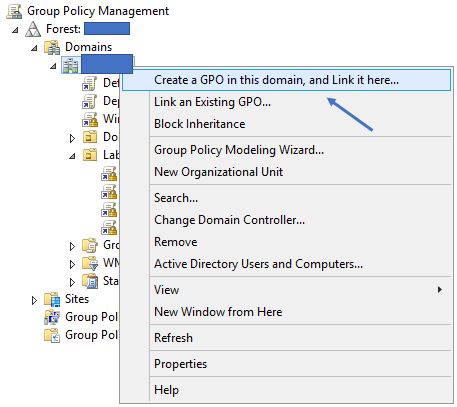Image resolution: width=457 pixels, height=407 pixels.
Task: Collapse the Domains node
Action: coord(34,48)
